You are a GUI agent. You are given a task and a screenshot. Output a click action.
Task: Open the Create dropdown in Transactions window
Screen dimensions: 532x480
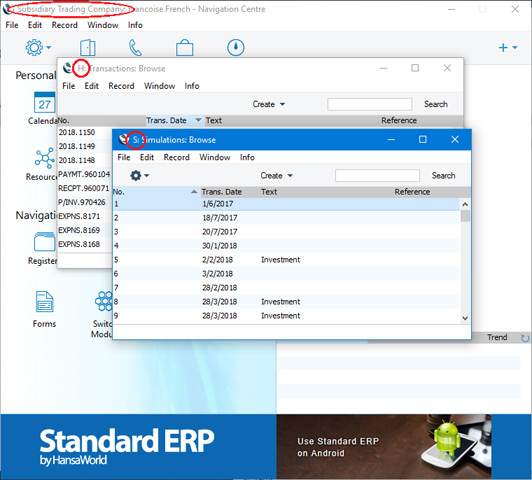(x=268, y=104)
